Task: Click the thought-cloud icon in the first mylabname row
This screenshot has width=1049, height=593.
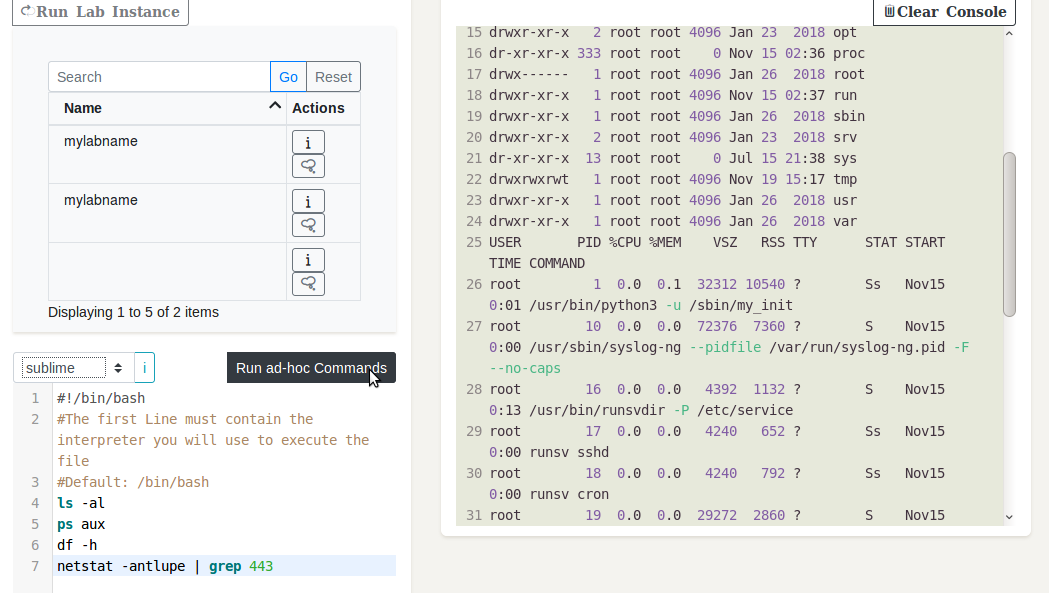Action: pos(308,166)
